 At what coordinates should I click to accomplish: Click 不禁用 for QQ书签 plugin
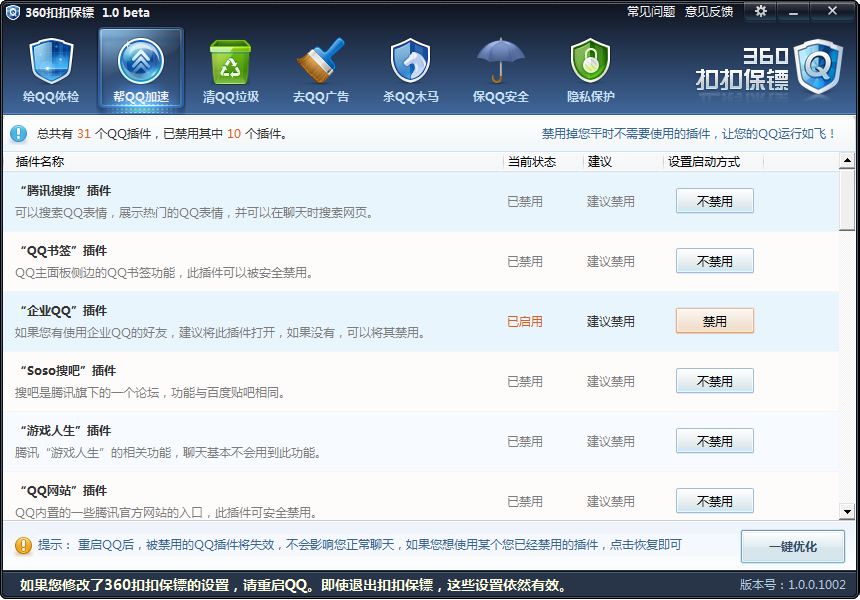pos(715,261)
